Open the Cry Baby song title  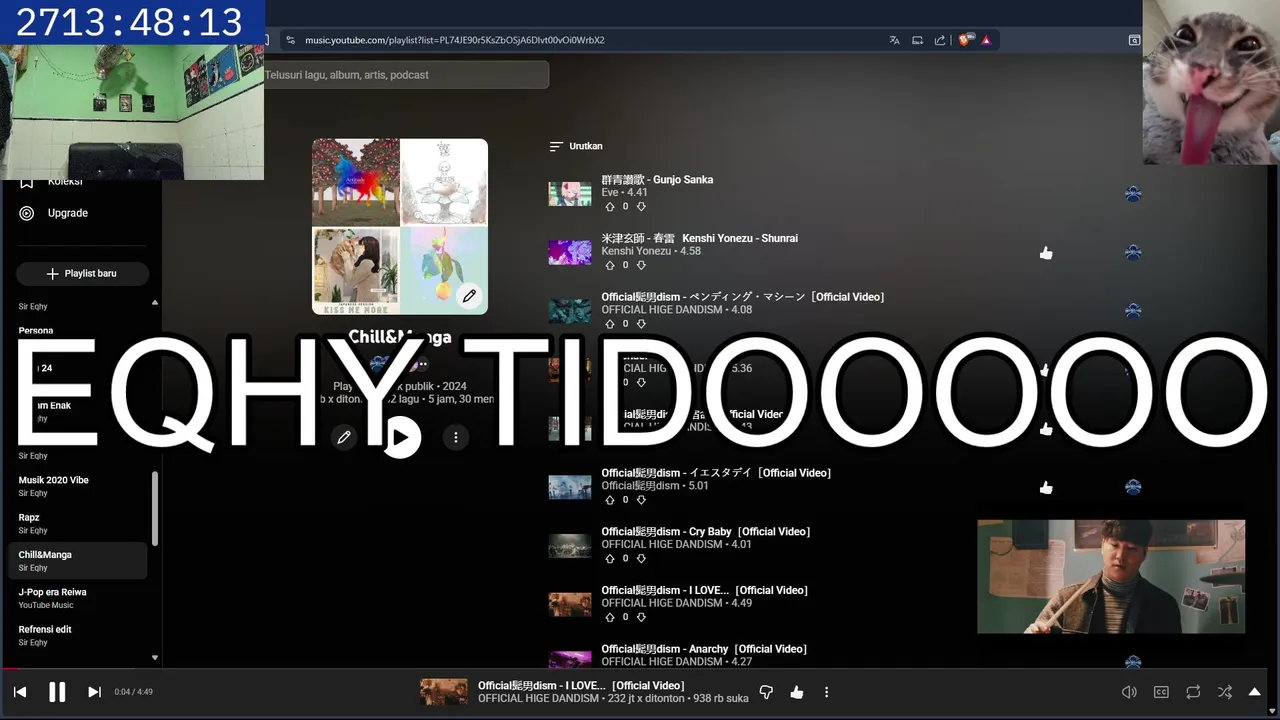pyautogui.click(x=705, y=532)
